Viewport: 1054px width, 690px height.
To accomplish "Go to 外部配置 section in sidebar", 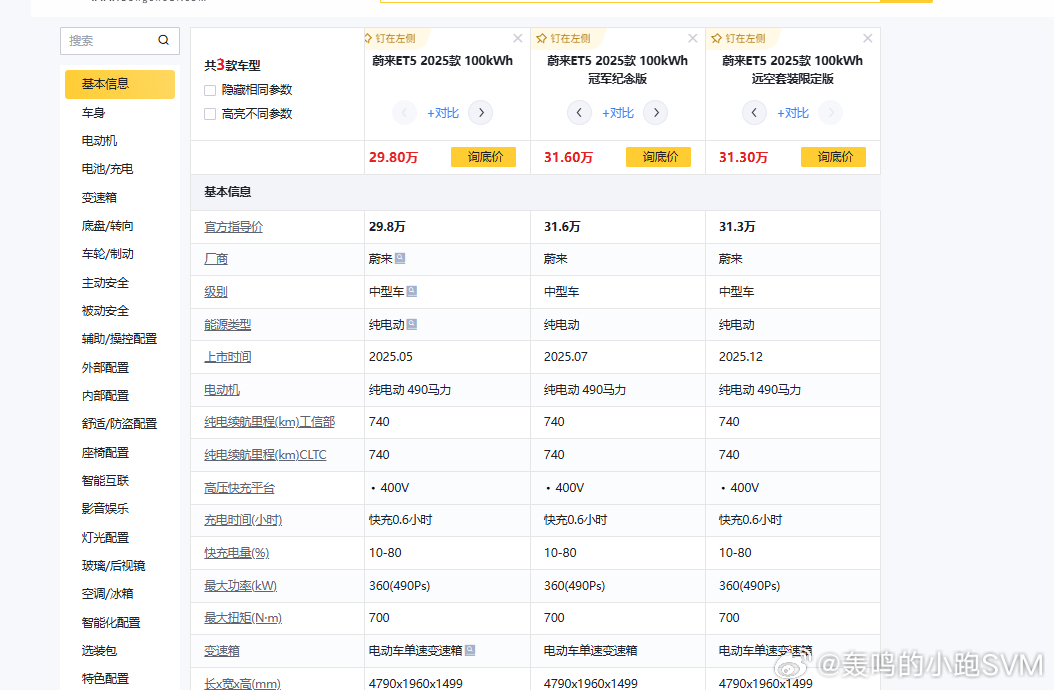I will (105, 367).
